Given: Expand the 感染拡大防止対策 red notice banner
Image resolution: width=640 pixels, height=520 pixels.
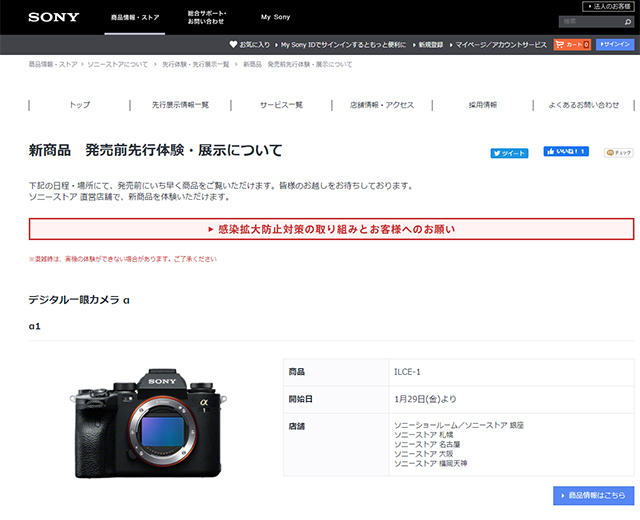Looking at the screenshot, I should pos(331,229).
